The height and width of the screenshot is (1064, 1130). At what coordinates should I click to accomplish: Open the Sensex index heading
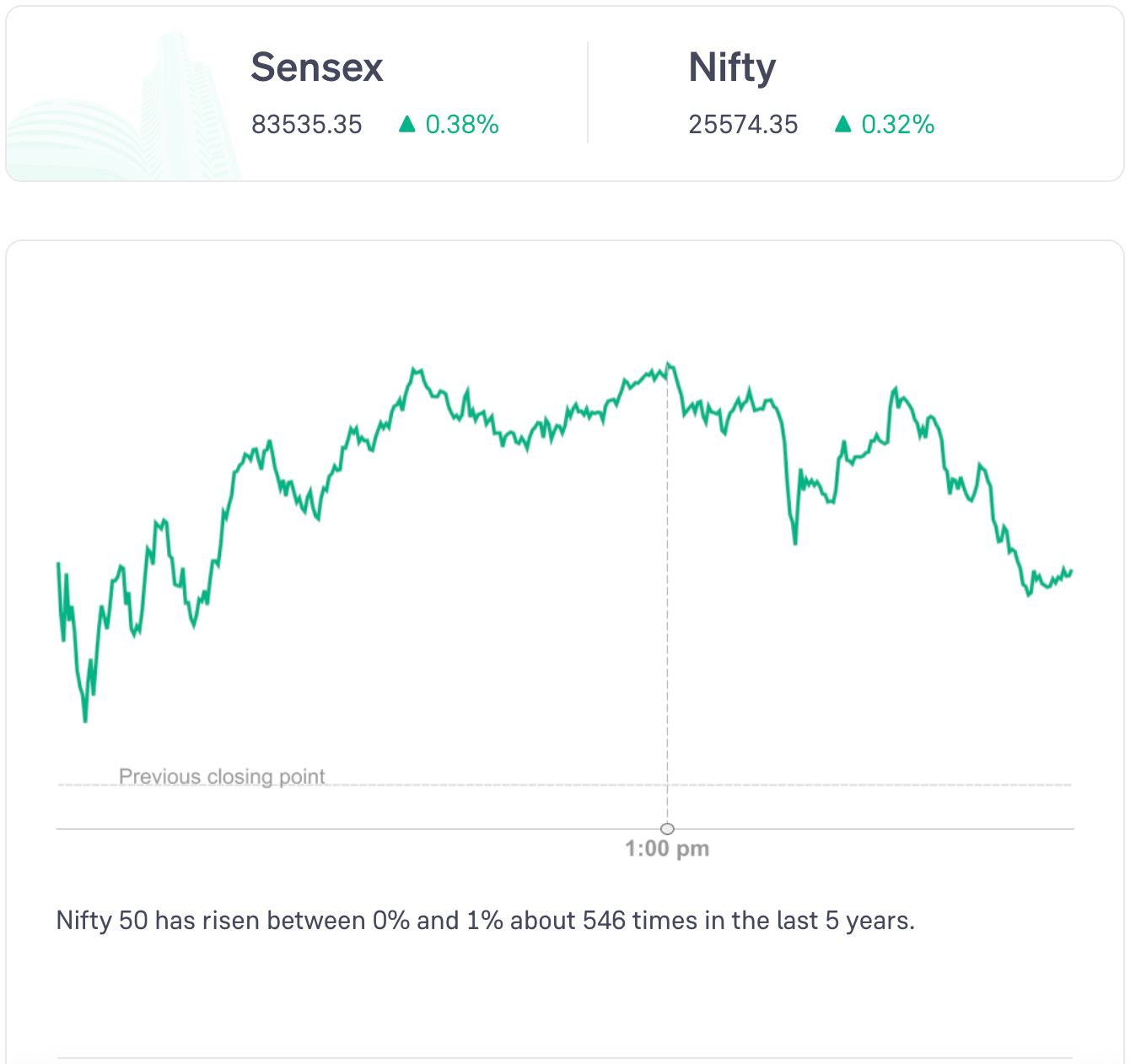click(x=317, y=67)
